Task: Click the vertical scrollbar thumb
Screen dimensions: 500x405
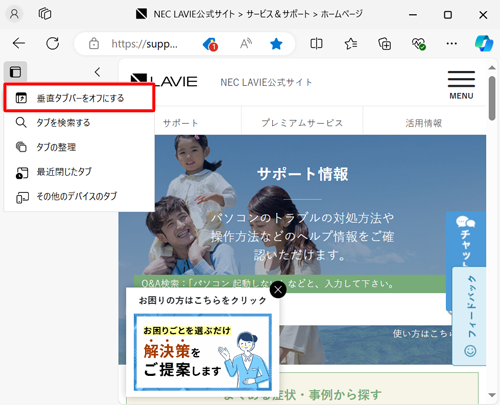Action: click(492, 98)
